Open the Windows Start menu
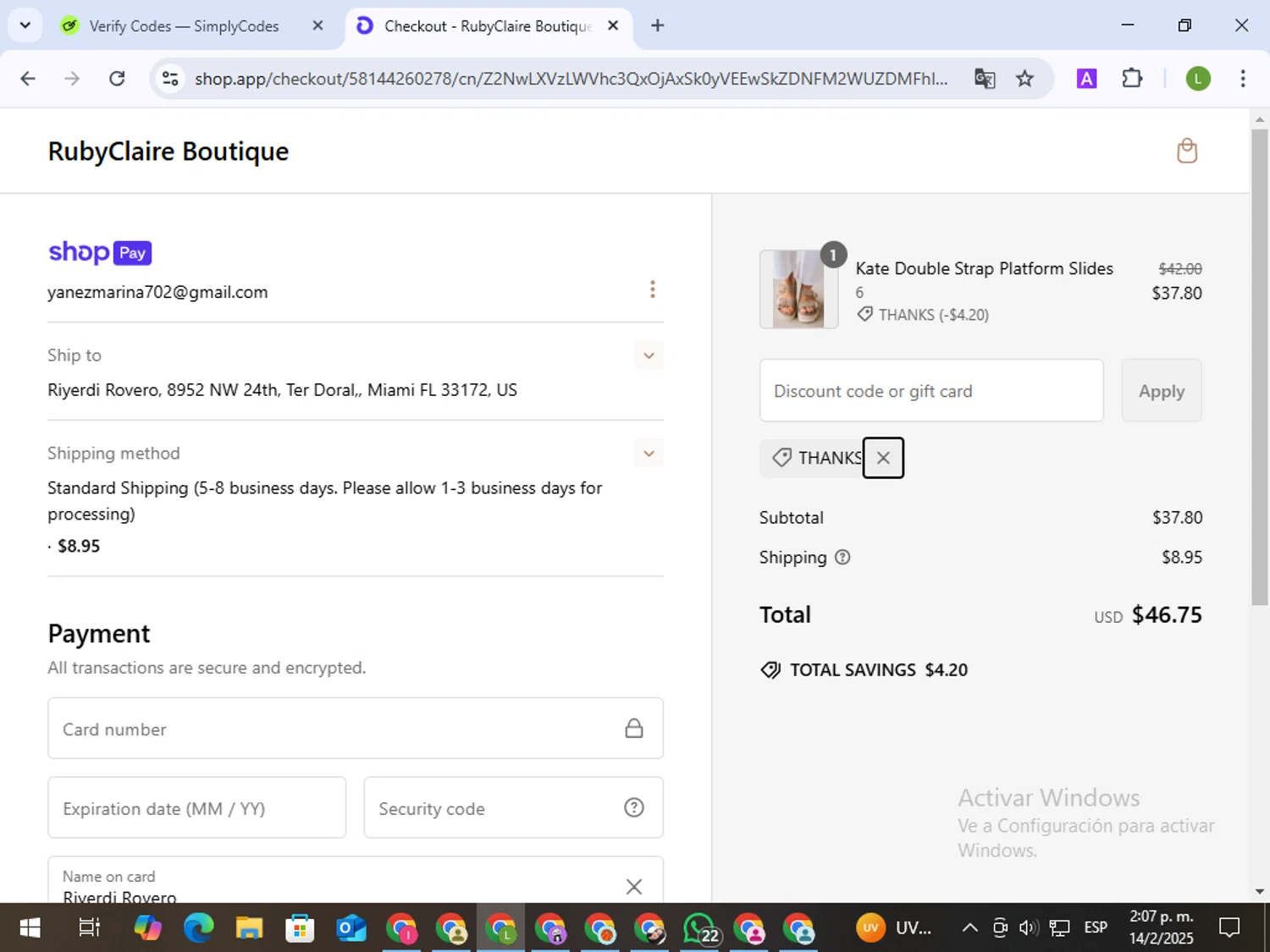The height and width of the screenshot is (952, 1270). 30,928
